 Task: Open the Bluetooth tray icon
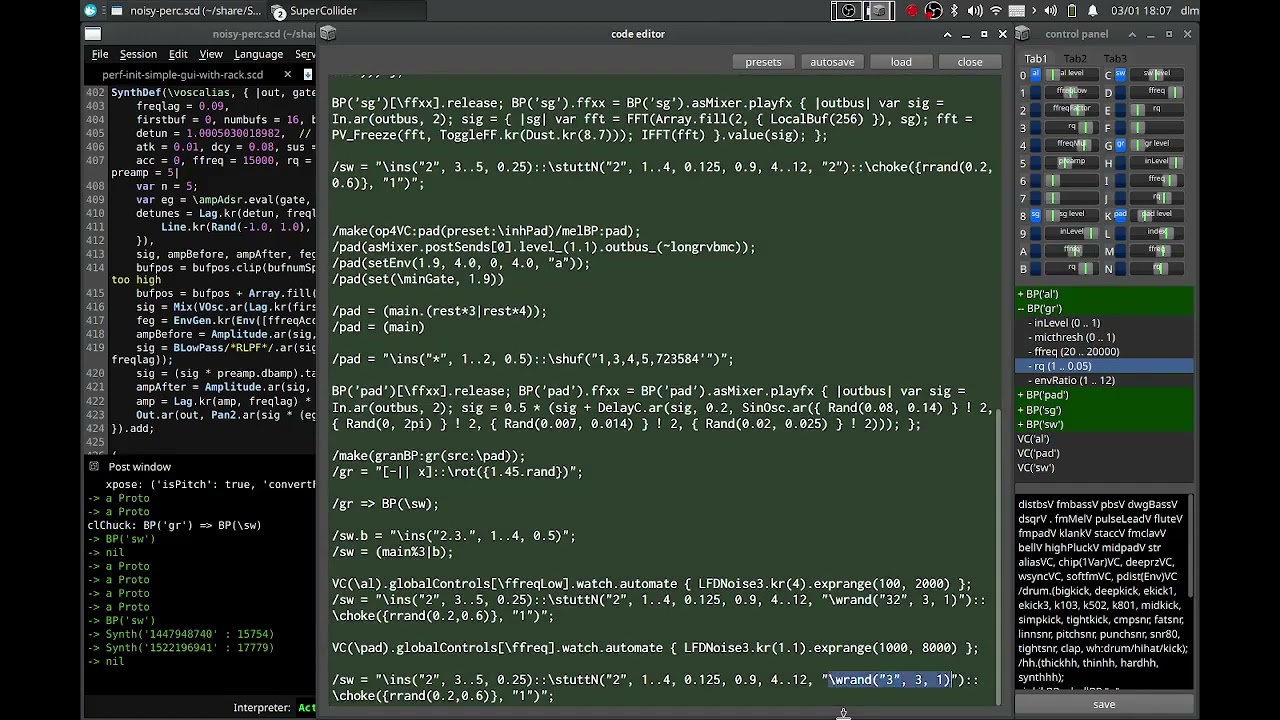(x=954, y=11)
